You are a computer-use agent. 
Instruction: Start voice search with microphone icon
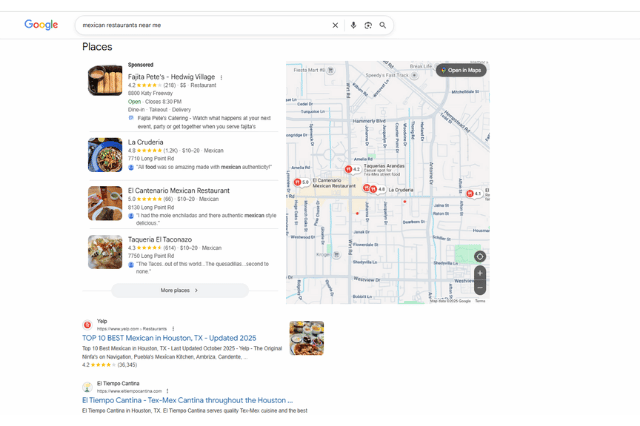353,25
